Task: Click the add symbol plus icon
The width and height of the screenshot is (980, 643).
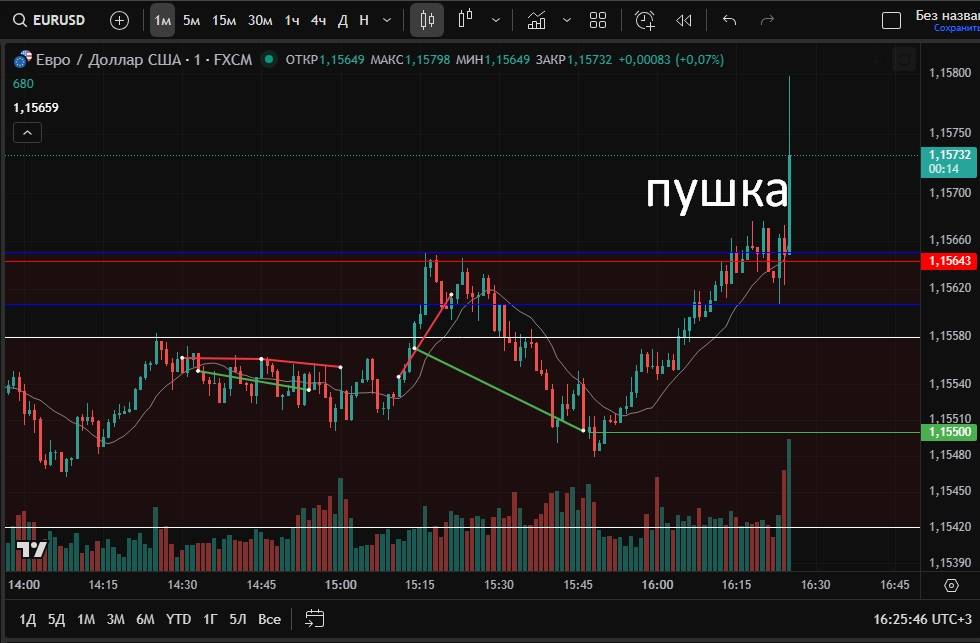Action: pos(119,20)
